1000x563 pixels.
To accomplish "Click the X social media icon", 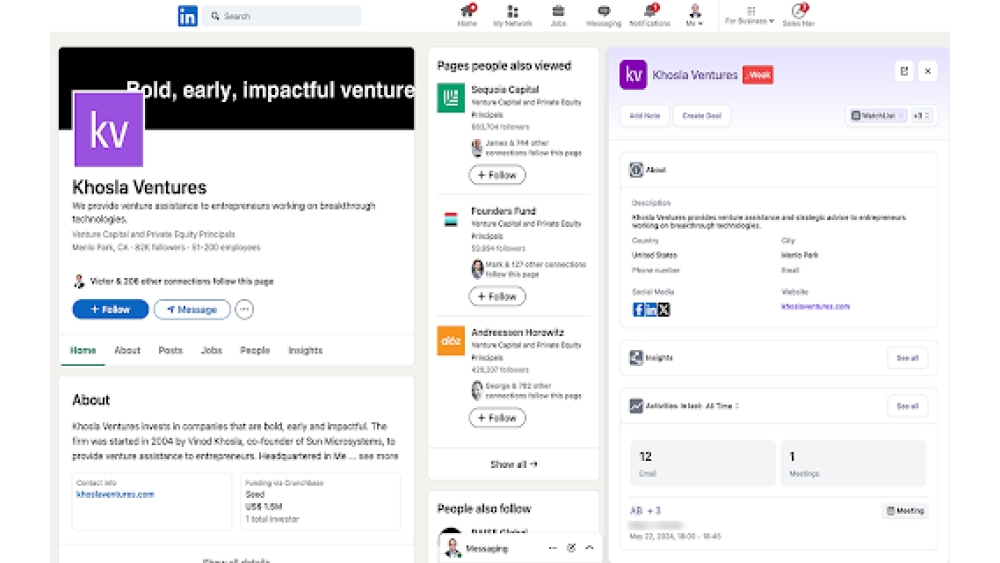I will click(664, 309).
